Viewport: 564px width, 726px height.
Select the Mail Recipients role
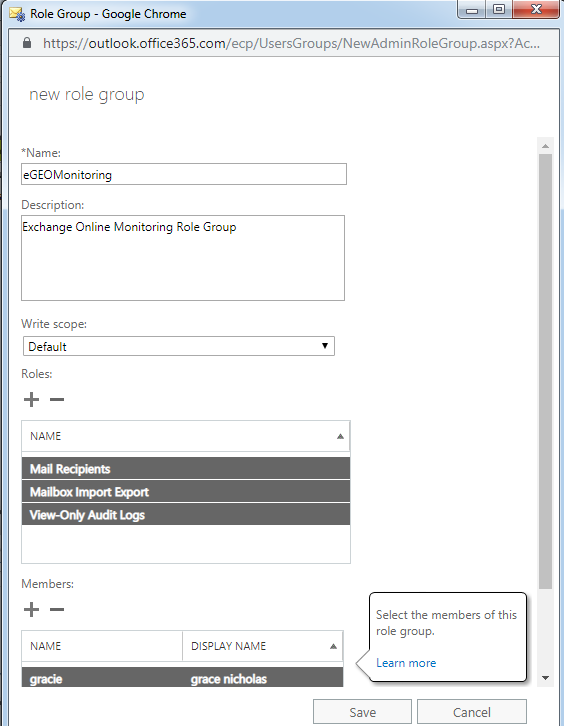pos(186,469)
